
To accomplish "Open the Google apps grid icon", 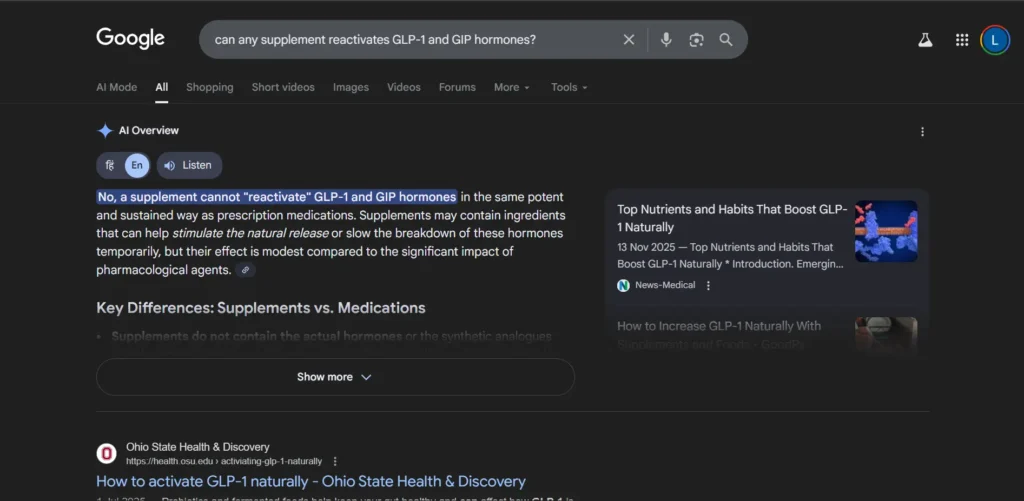I will tap(961, 40).
